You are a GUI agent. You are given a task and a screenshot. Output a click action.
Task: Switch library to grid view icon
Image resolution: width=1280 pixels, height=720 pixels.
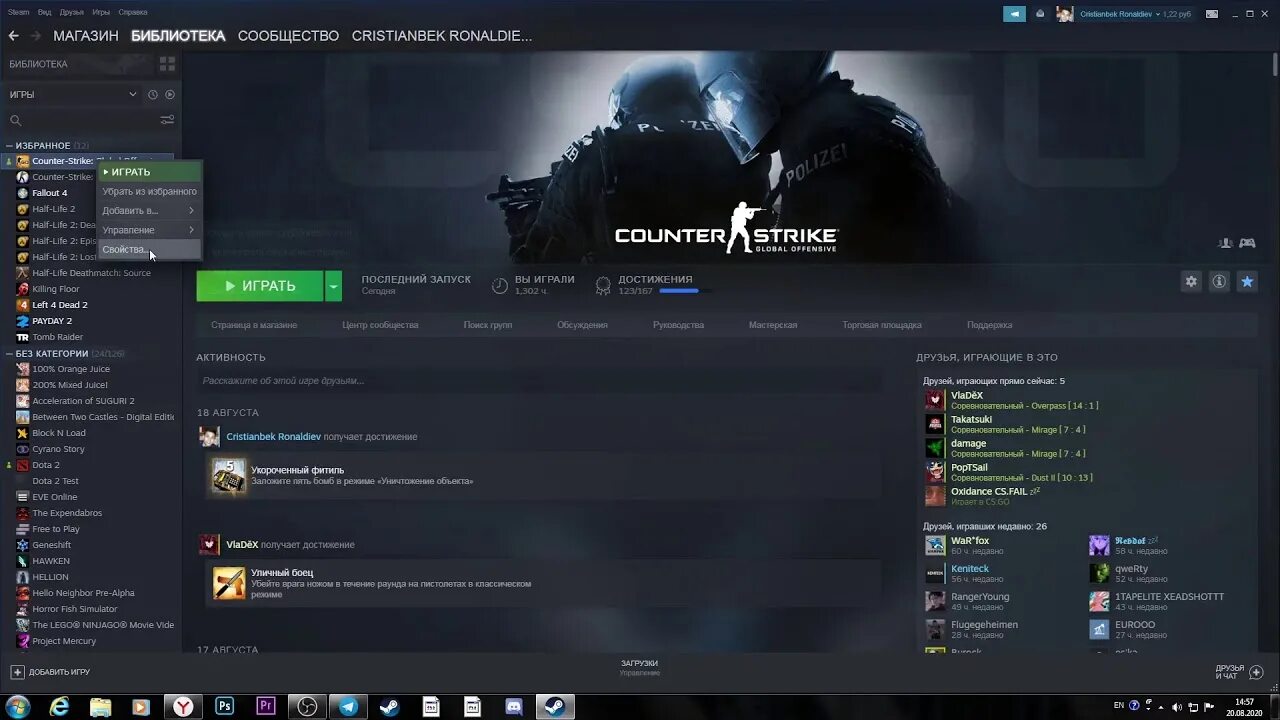click(x=167, y=64)
